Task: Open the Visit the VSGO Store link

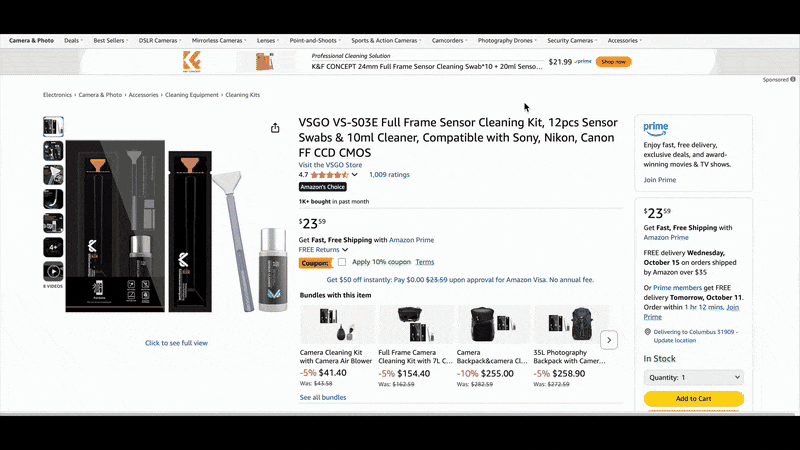Action: (x=333, y=164)
